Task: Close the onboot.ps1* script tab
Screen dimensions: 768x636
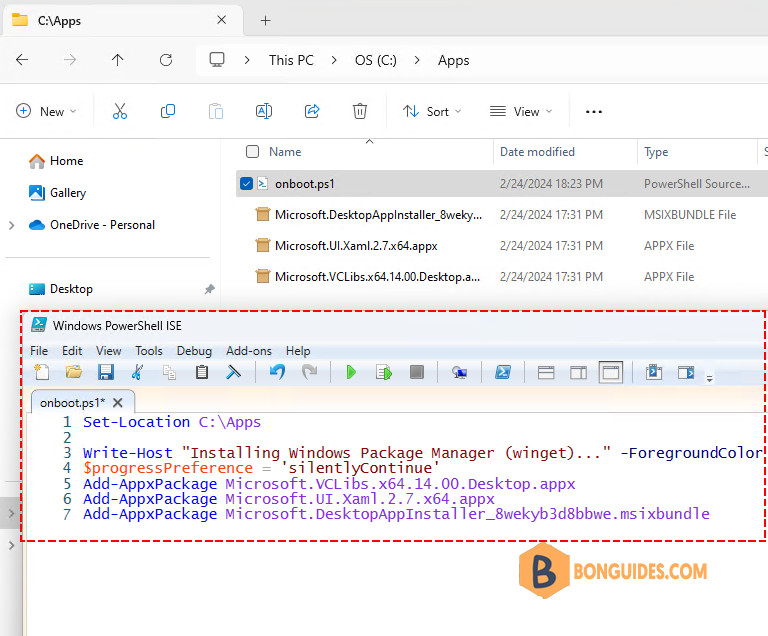Action: point(118,403)
